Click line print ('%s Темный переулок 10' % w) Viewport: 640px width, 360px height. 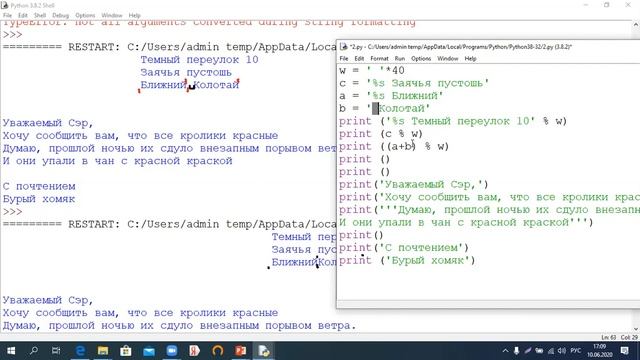(x=453, y=121)
